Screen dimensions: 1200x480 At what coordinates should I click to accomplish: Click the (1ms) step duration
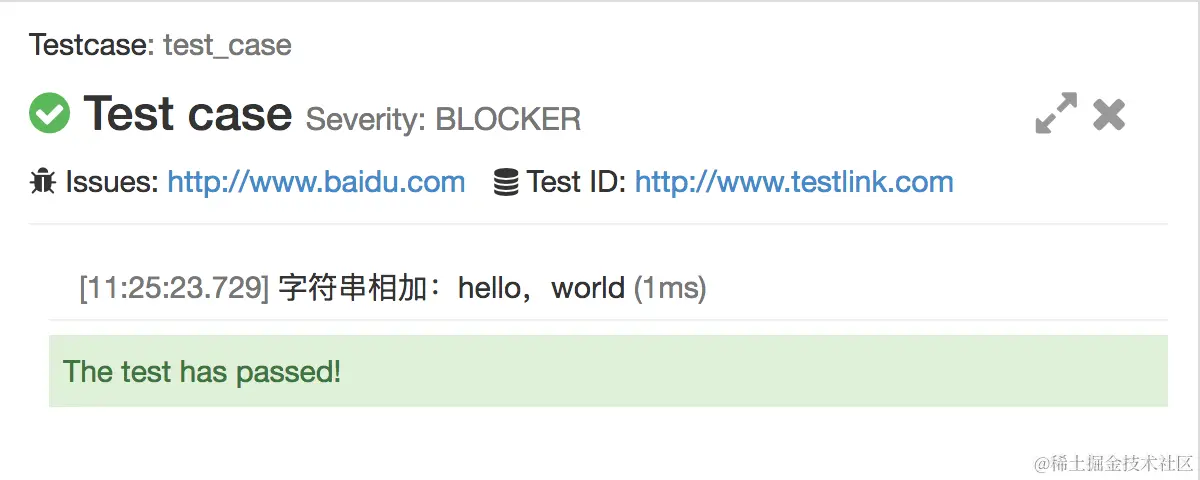(670, 289)
